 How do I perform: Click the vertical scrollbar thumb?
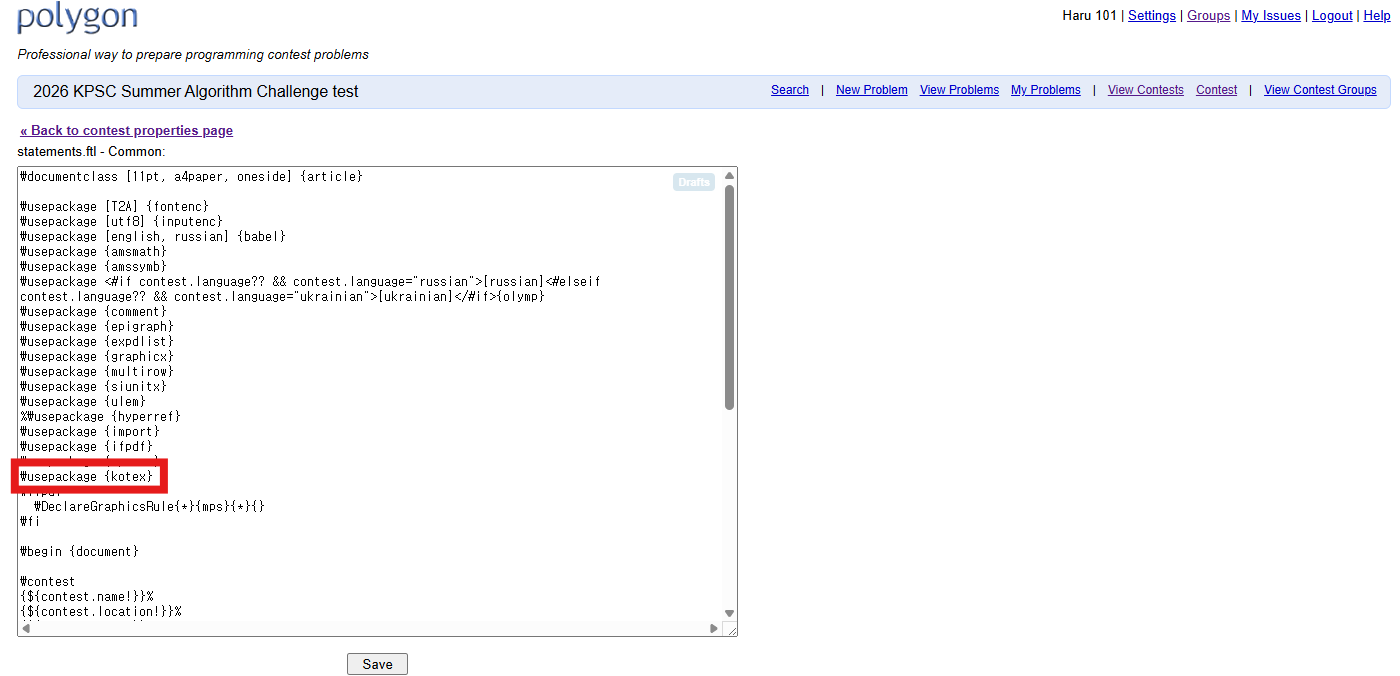(729, 297)
